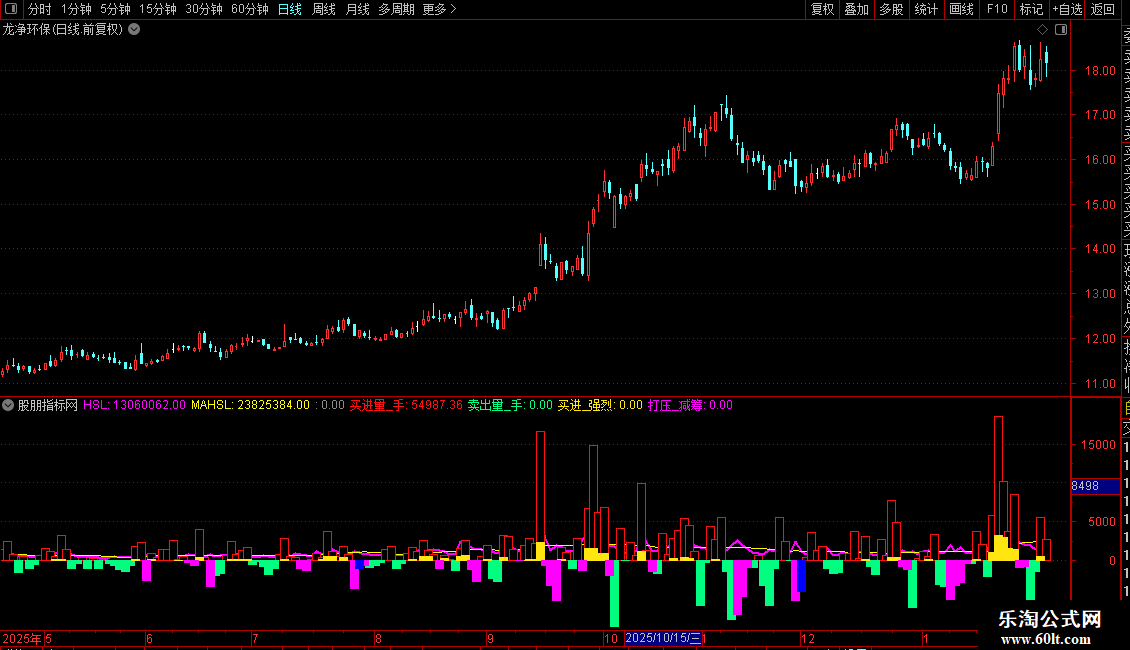Click the 15.00 price axis label

click(x=1100, y=205)
